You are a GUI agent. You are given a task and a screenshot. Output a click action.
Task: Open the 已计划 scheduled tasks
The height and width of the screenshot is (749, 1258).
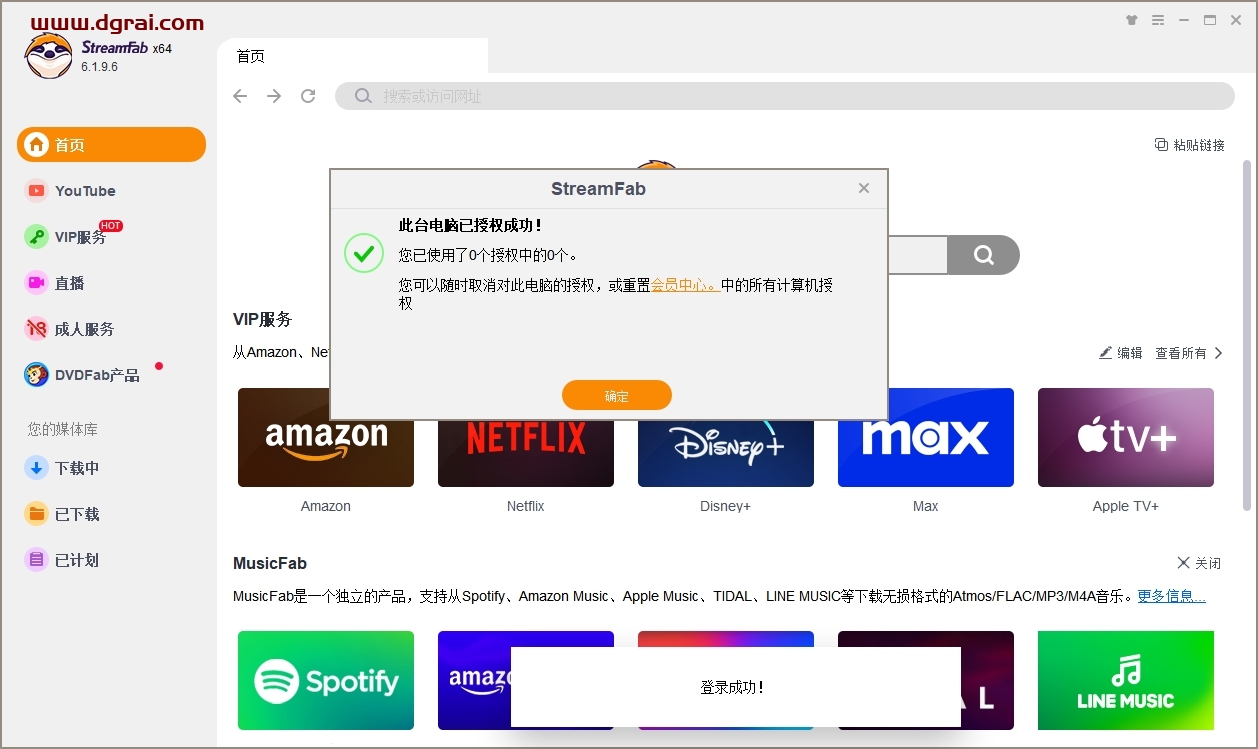76,559
